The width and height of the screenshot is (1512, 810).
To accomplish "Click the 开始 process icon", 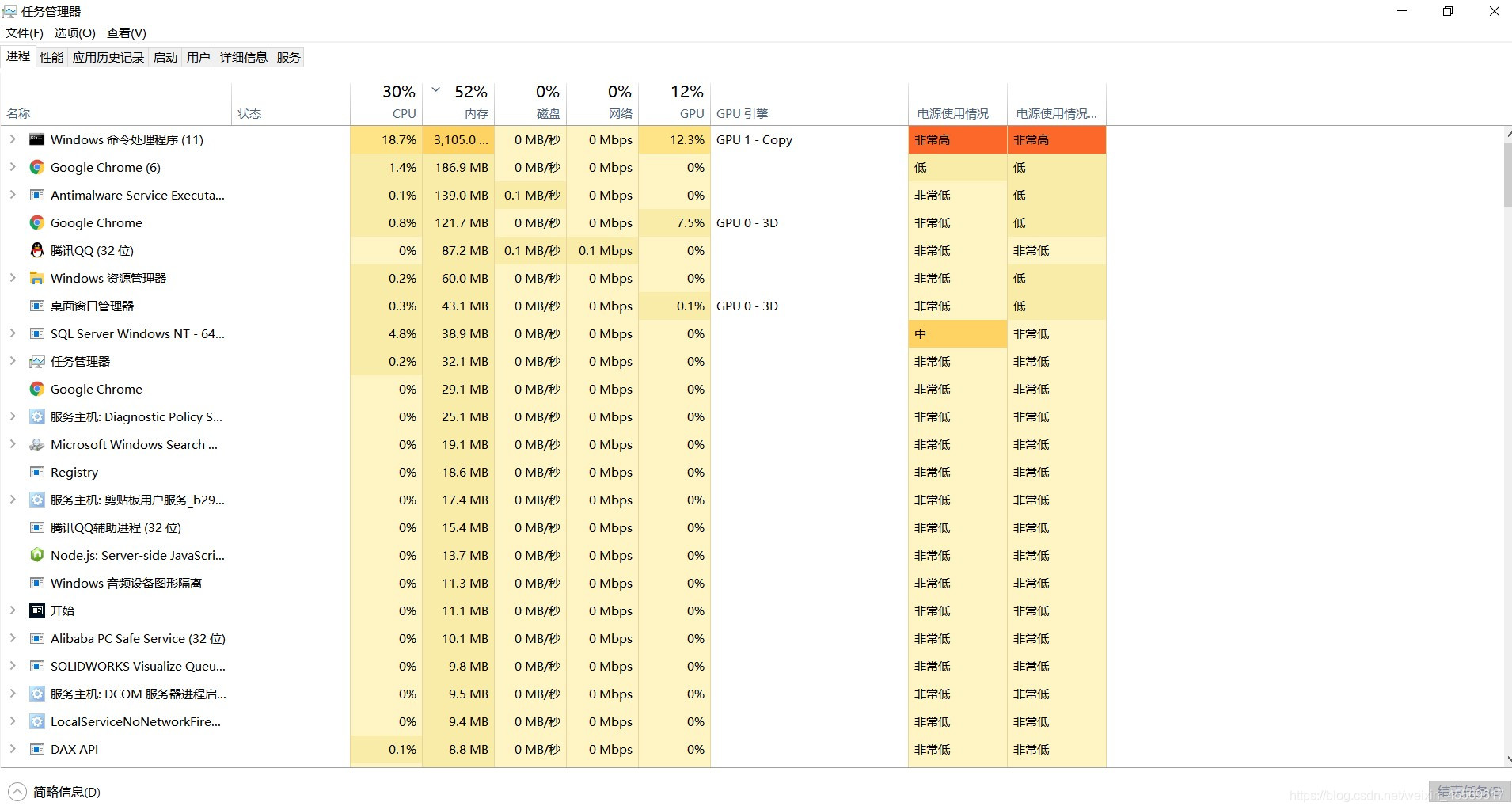I will (36, 610).
